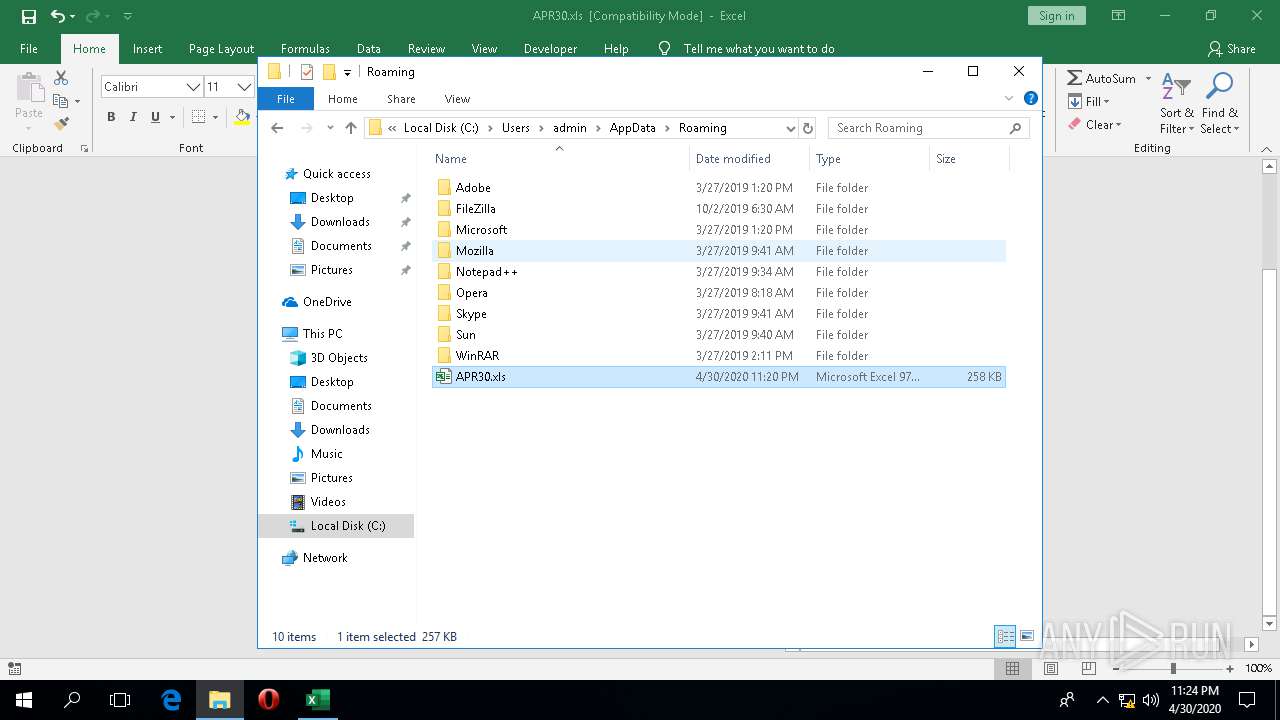Open the File tab in File Explorer

(x=286, y=99)
